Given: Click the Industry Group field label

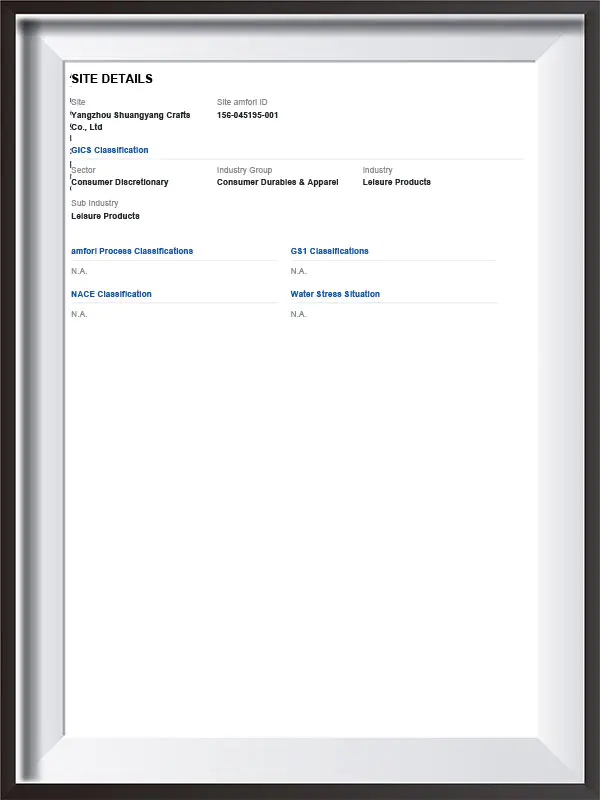Looking at the screenshot, I should tap(244, 170).
